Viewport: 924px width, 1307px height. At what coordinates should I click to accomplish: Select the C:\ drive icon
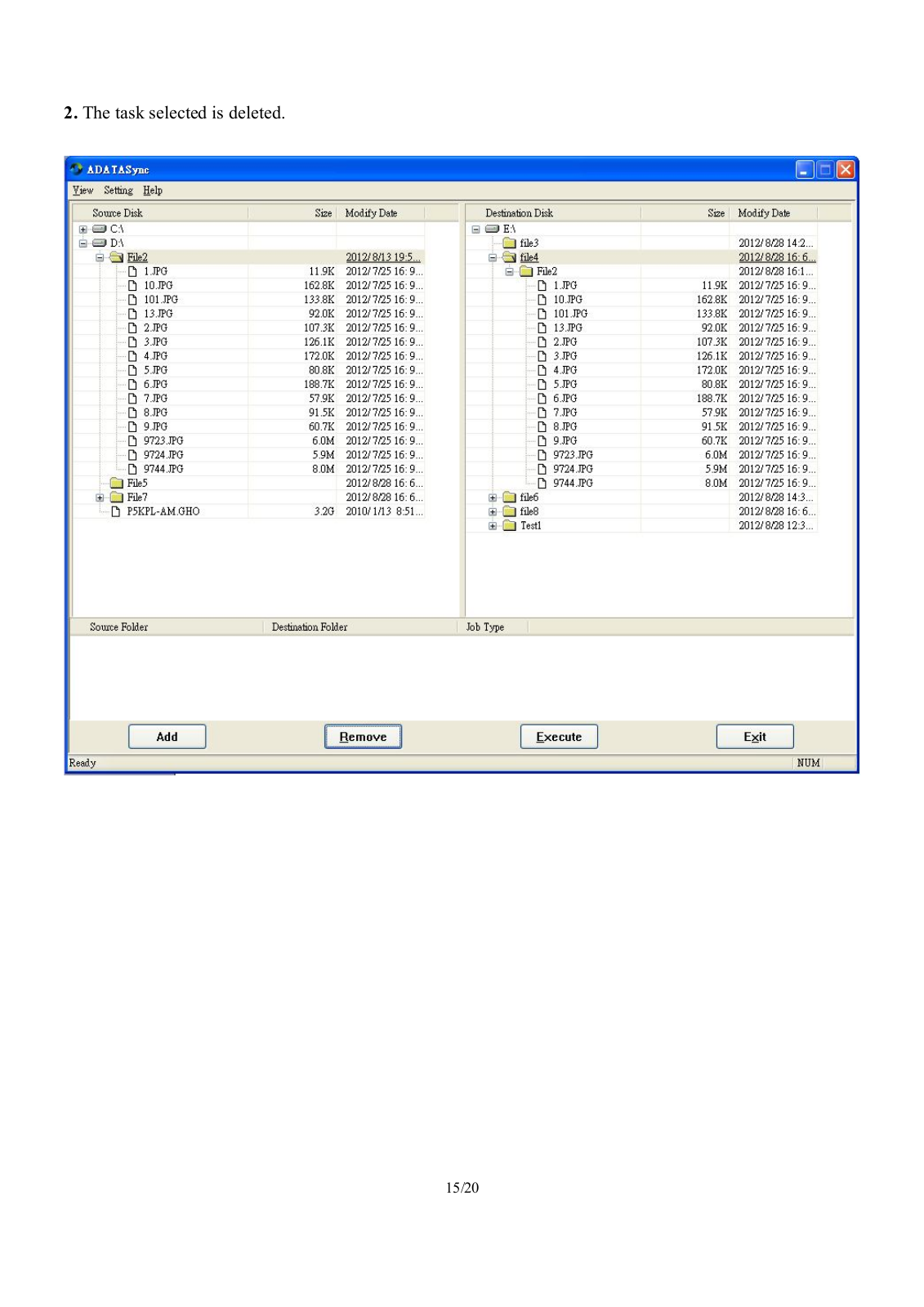[x=100, y=229]
